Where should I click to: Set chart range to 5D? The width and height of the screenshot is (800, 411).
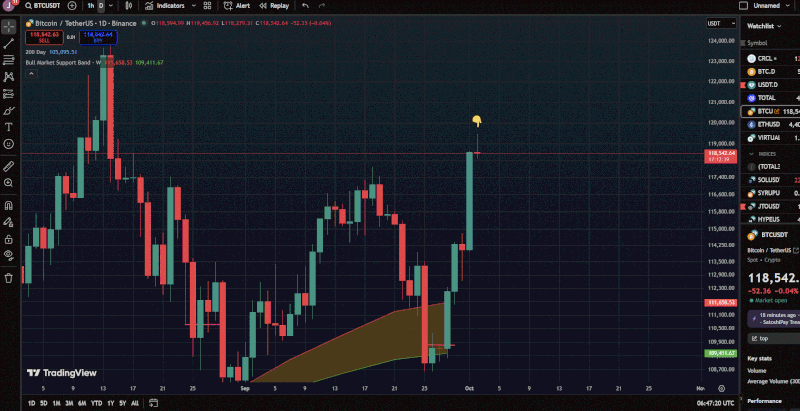[44, 403]
